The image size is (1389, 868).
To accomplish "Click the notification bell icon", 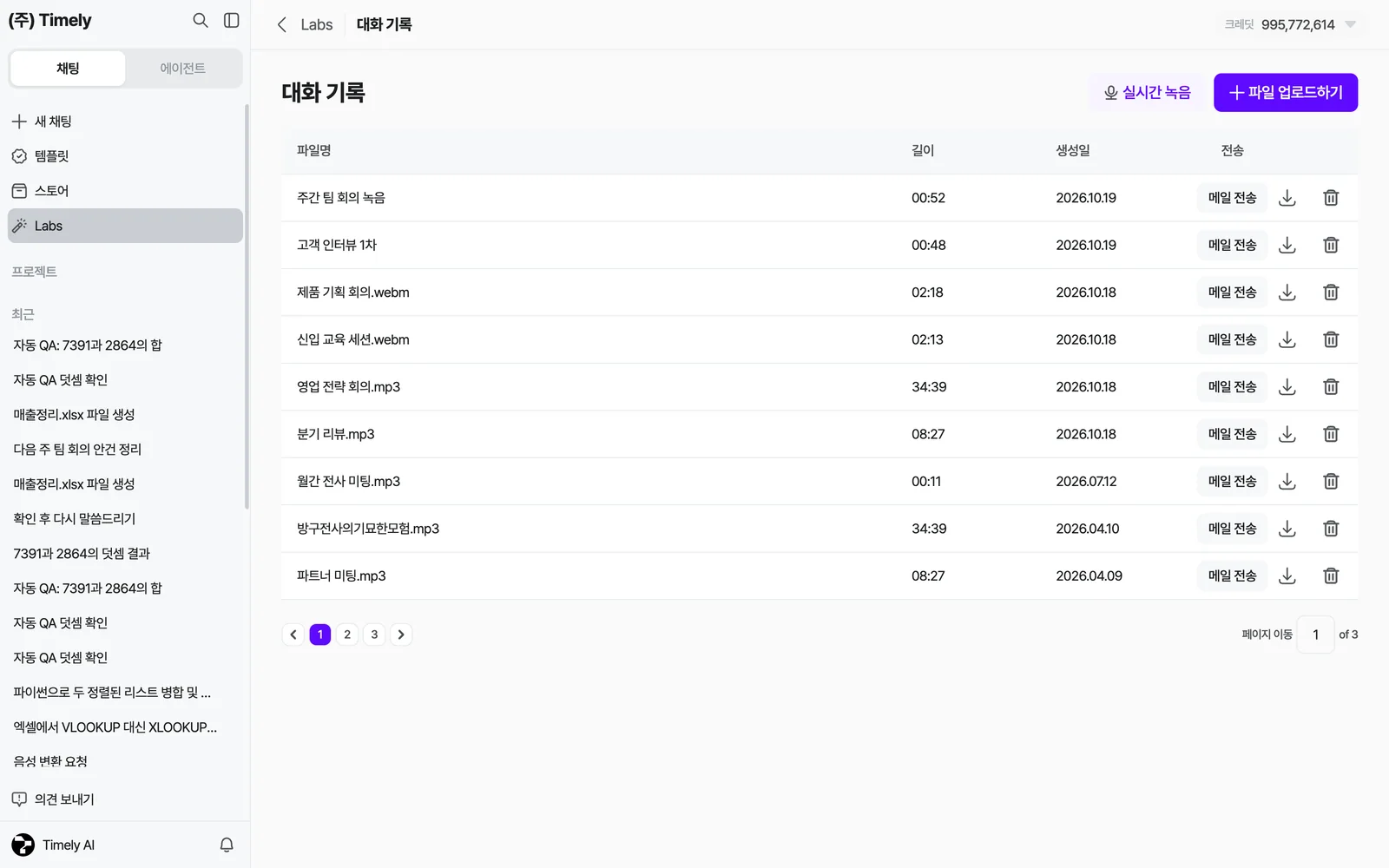I will (227, 845).
